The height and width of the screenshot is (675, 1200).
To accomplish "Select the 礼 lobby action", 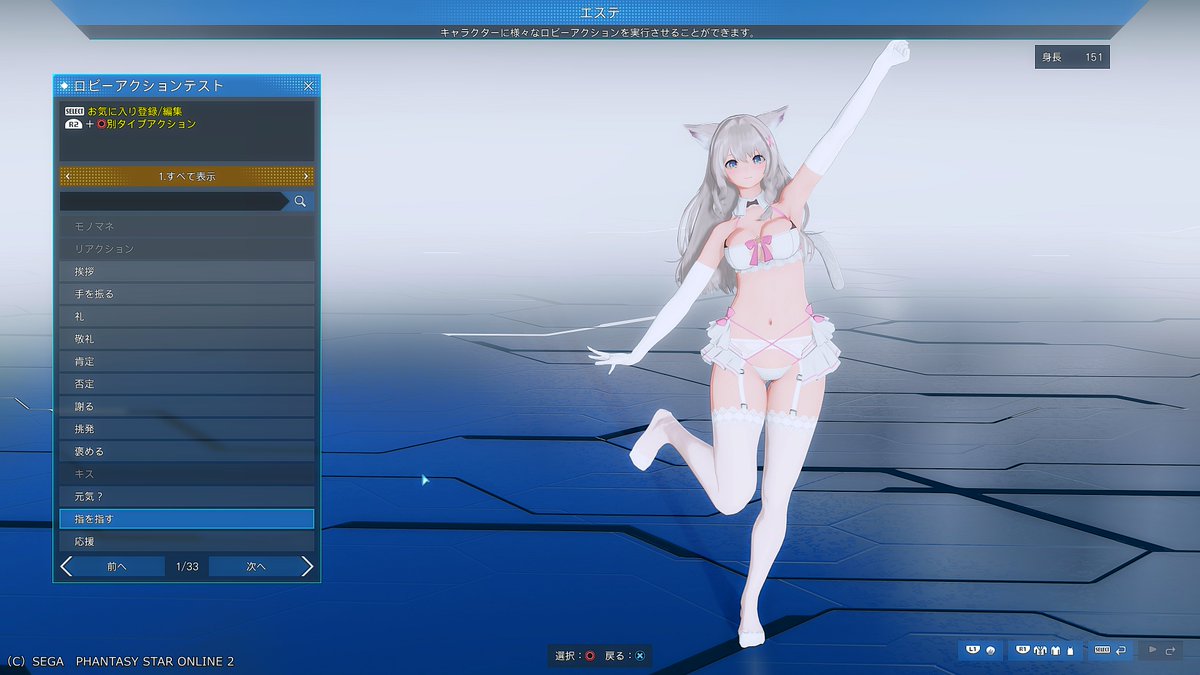I will click(187, 317).
